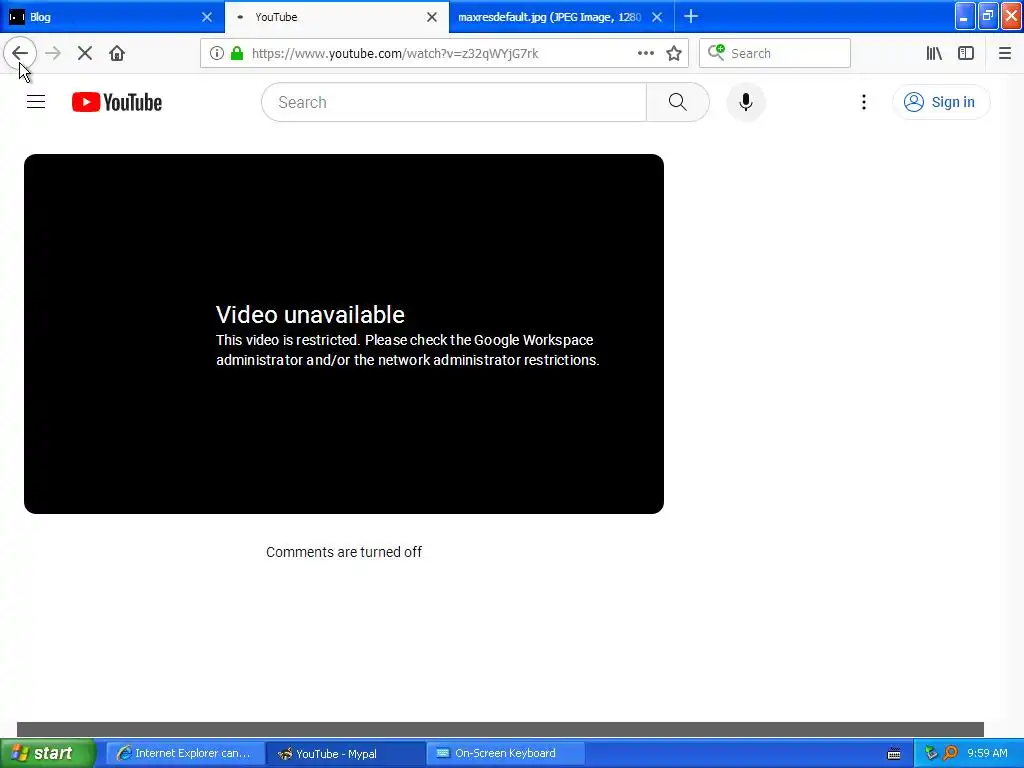Open the Library bookshelf icon

coord(934,53)
